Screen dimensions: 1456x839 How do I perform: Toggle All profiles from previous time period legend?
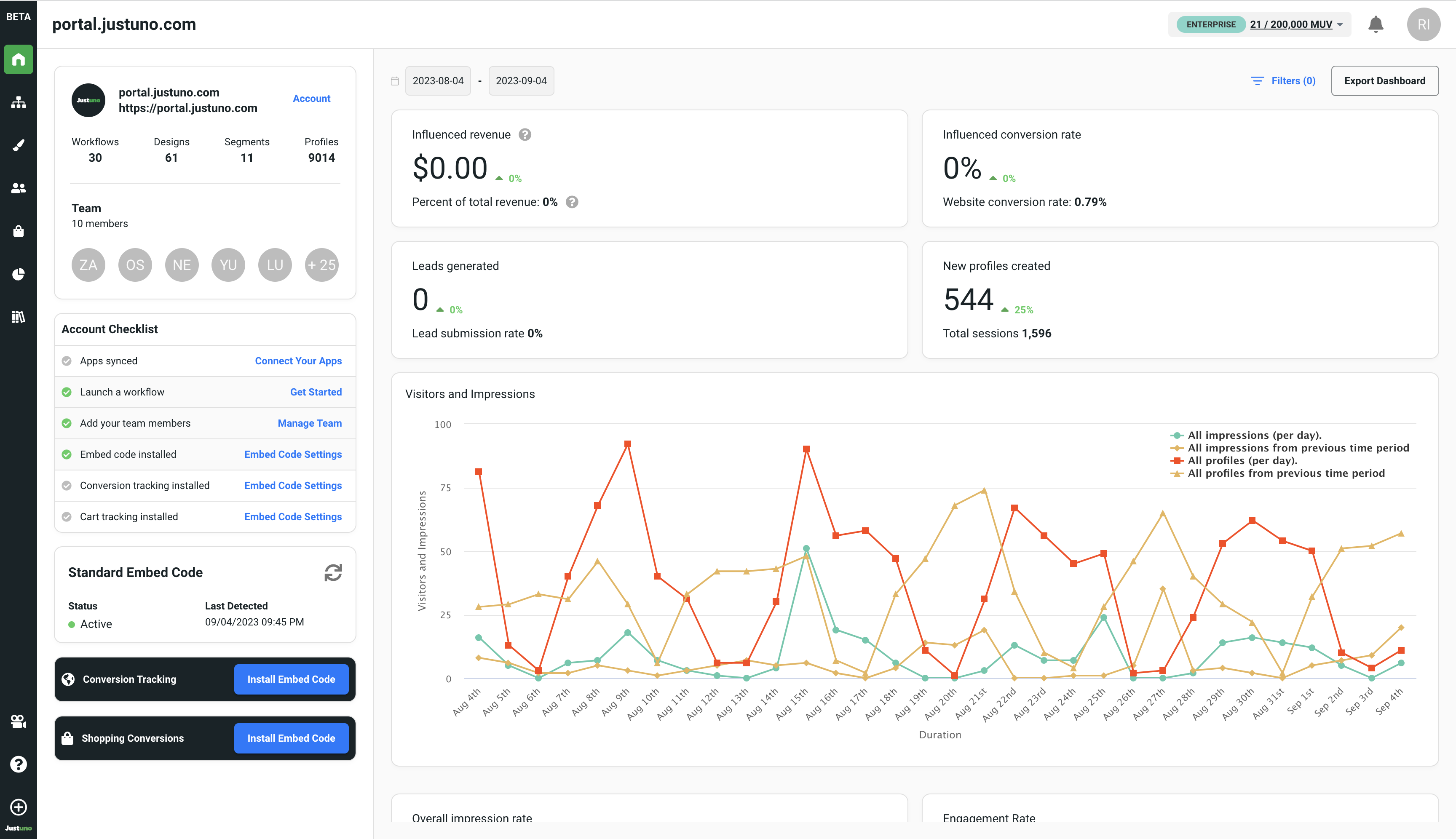(1277, 473)
